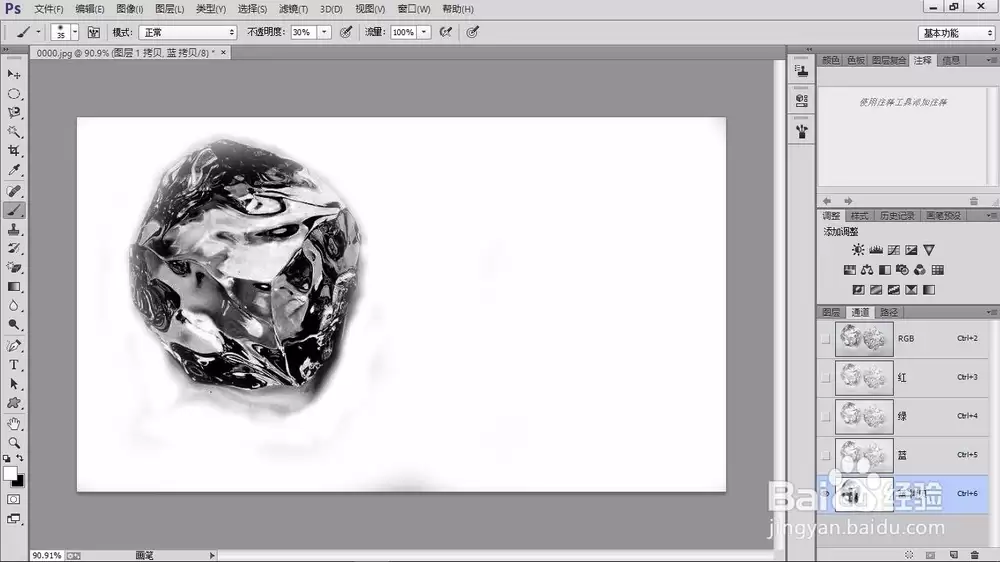Click the foreground color swatch
1000x562 pixels.
pyautogui.click(x=10, y=473)
